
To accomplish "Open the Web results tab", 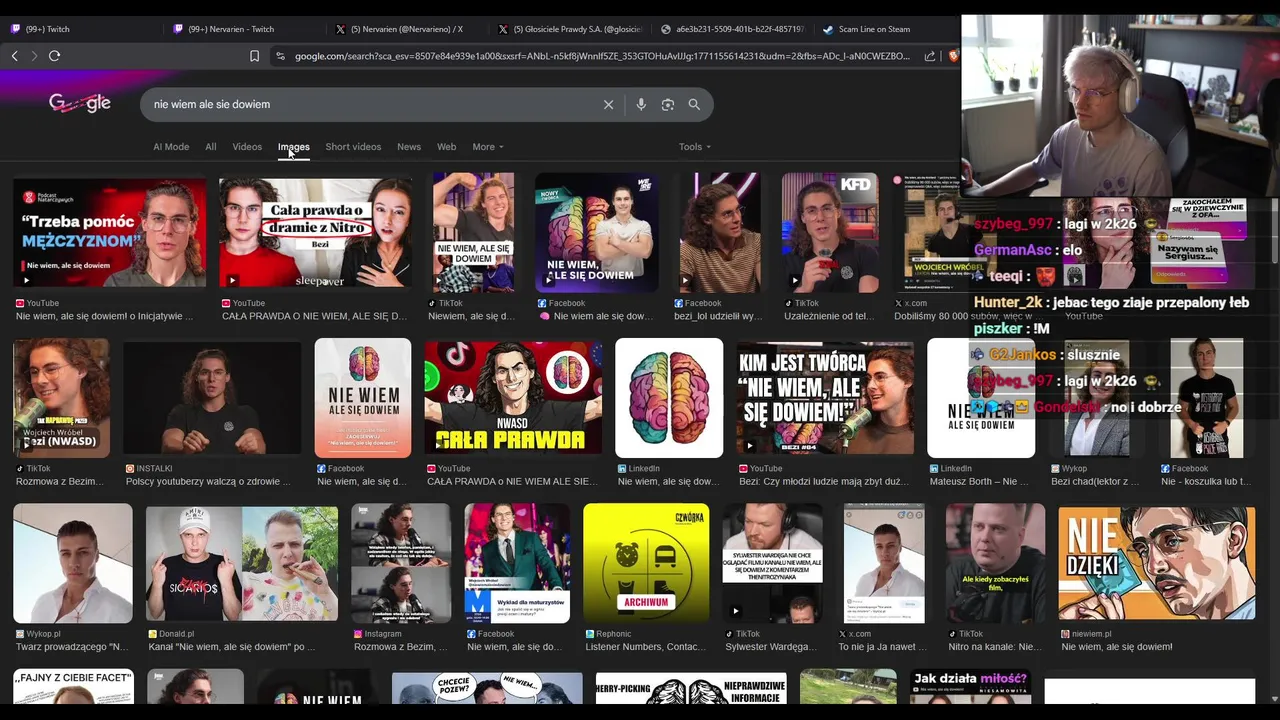I will click(x=447, y=147).
